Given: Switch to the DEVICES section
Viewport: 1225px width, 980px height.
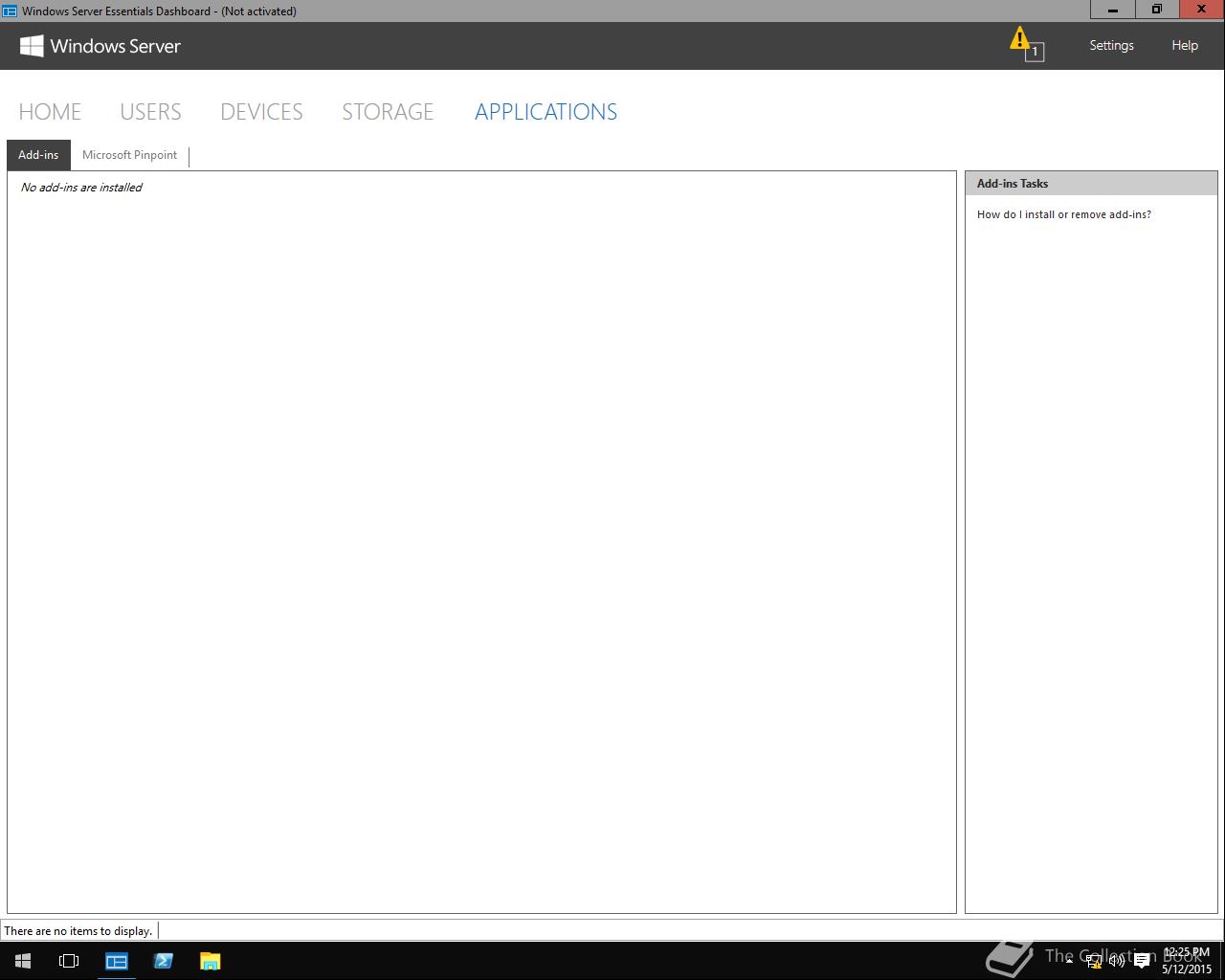Looking at the screenshot, I should [x=261, y=112].
